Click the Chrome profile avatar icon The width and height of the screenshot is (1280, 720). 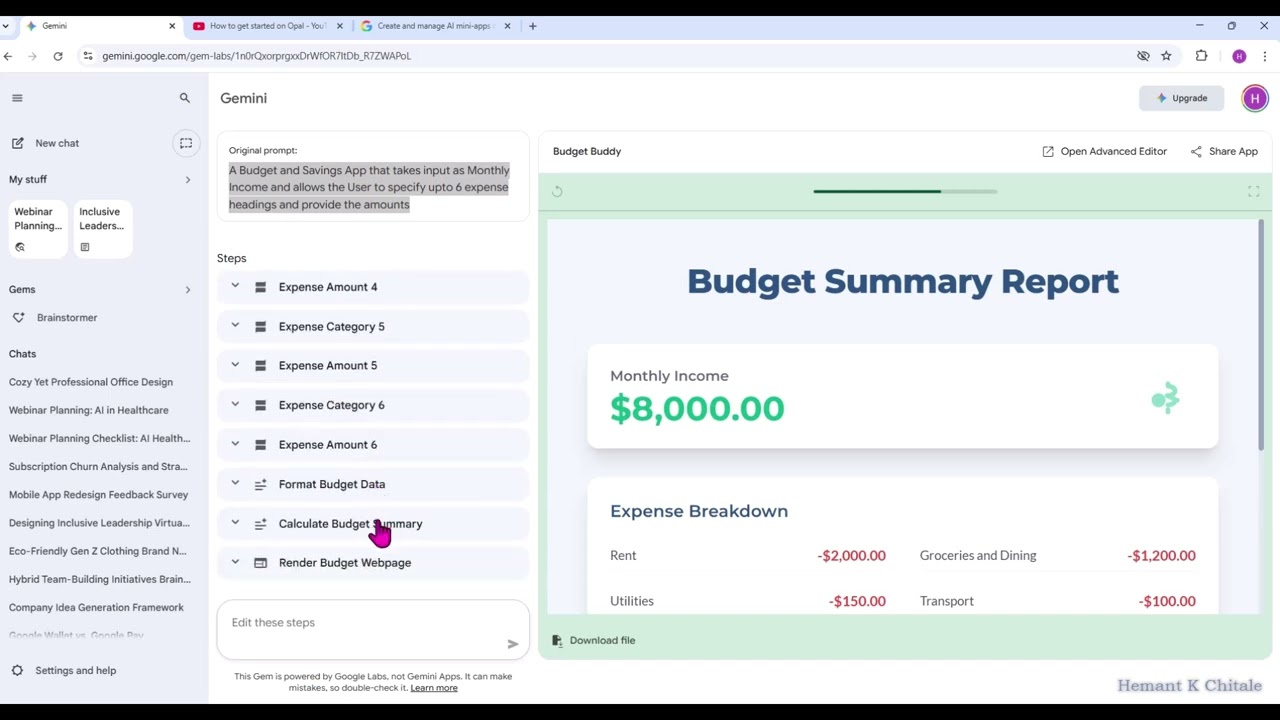coord(1239,56)
